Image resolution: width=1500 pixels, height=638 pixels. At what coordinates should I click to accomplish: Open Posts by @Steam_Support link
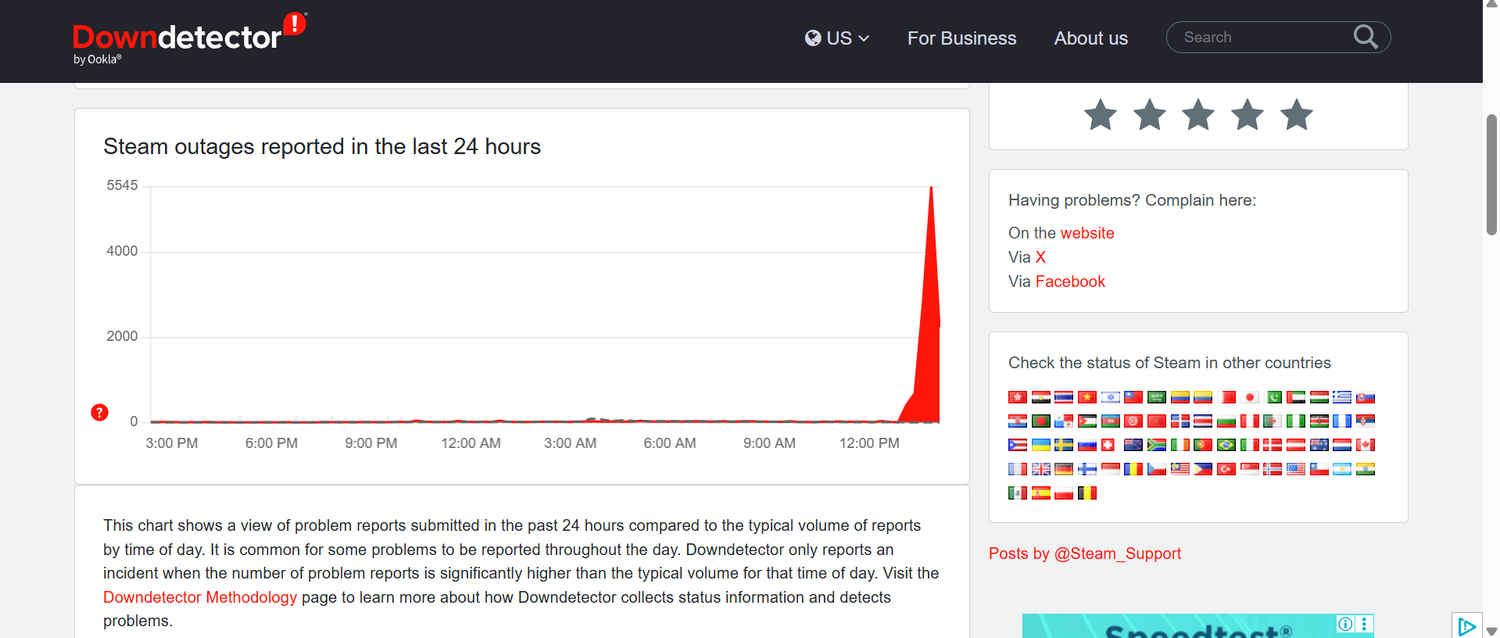[x=1084, y=553]
